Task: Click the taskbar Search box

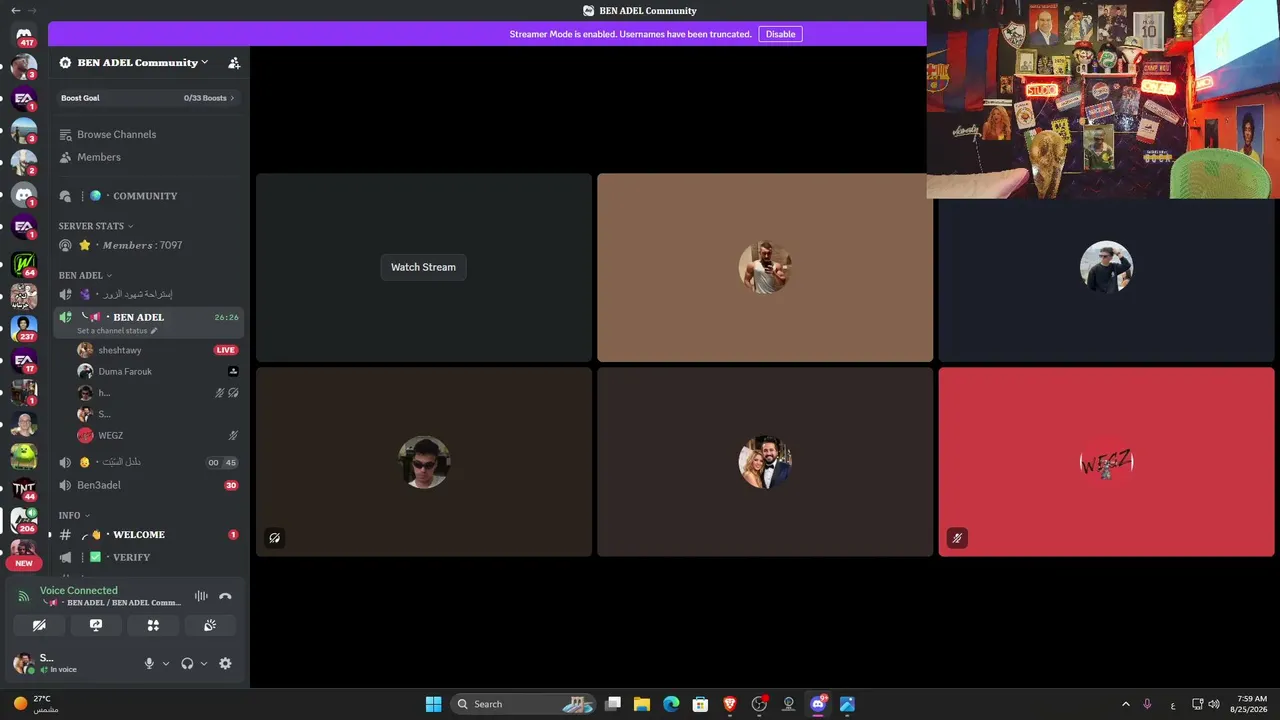Action: point(522,704)
